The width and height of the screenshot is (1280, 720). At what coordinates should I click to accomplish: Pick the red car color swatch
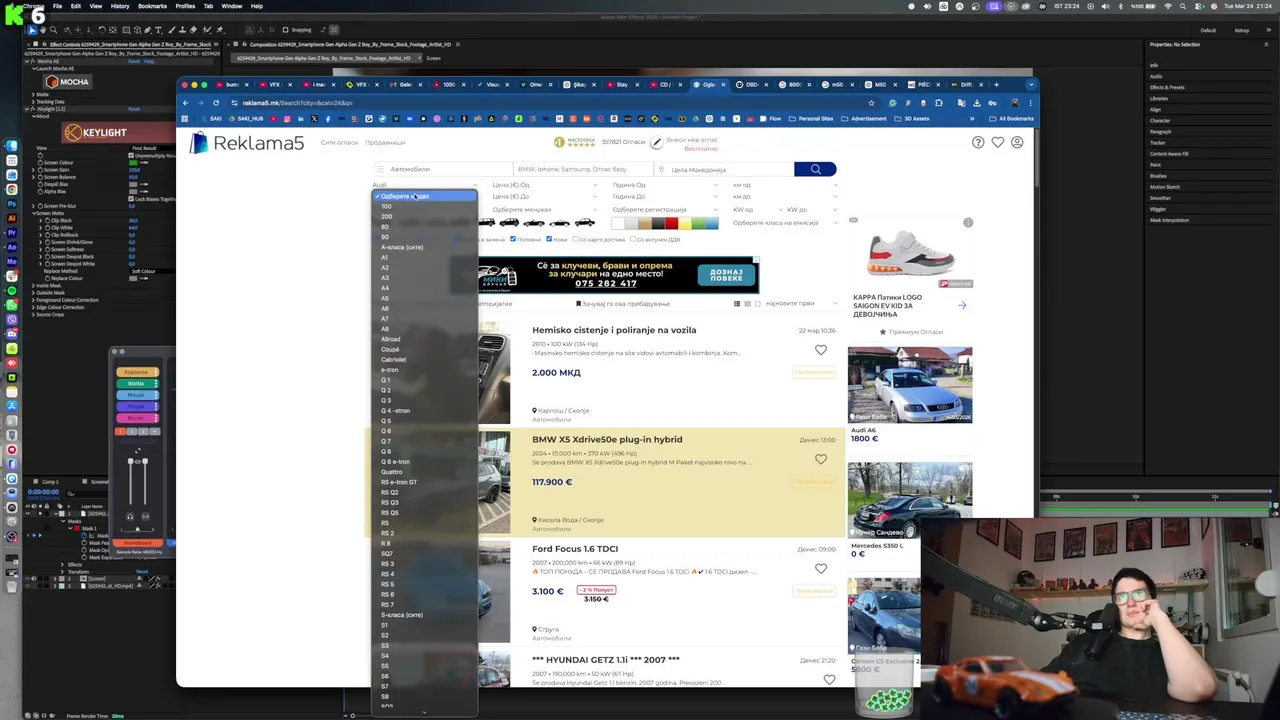pyautogui.click(x=671, y=222)
